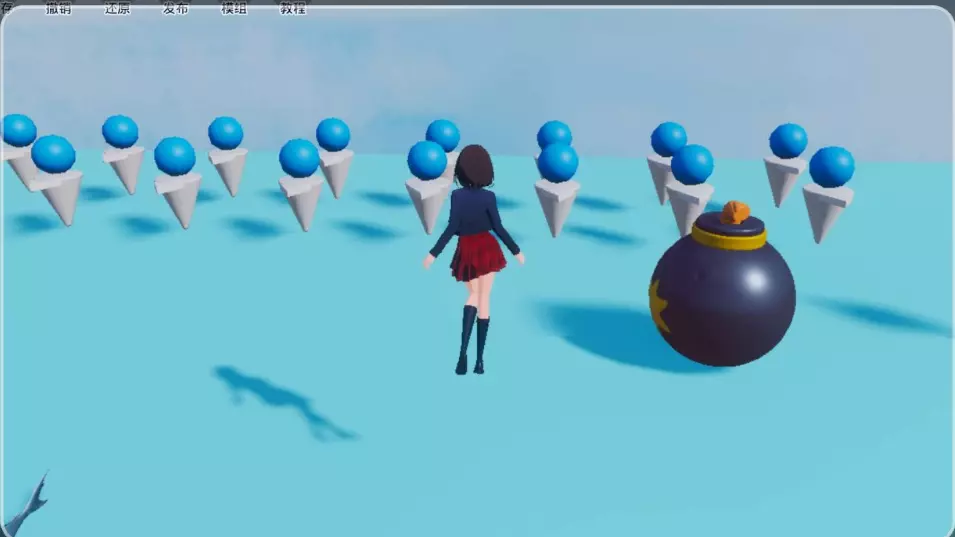Image resolution: width=955 pixels, height=537 pixels.
Task: Click the orange fuse on the bomb
Action: (x=734, y=211)
